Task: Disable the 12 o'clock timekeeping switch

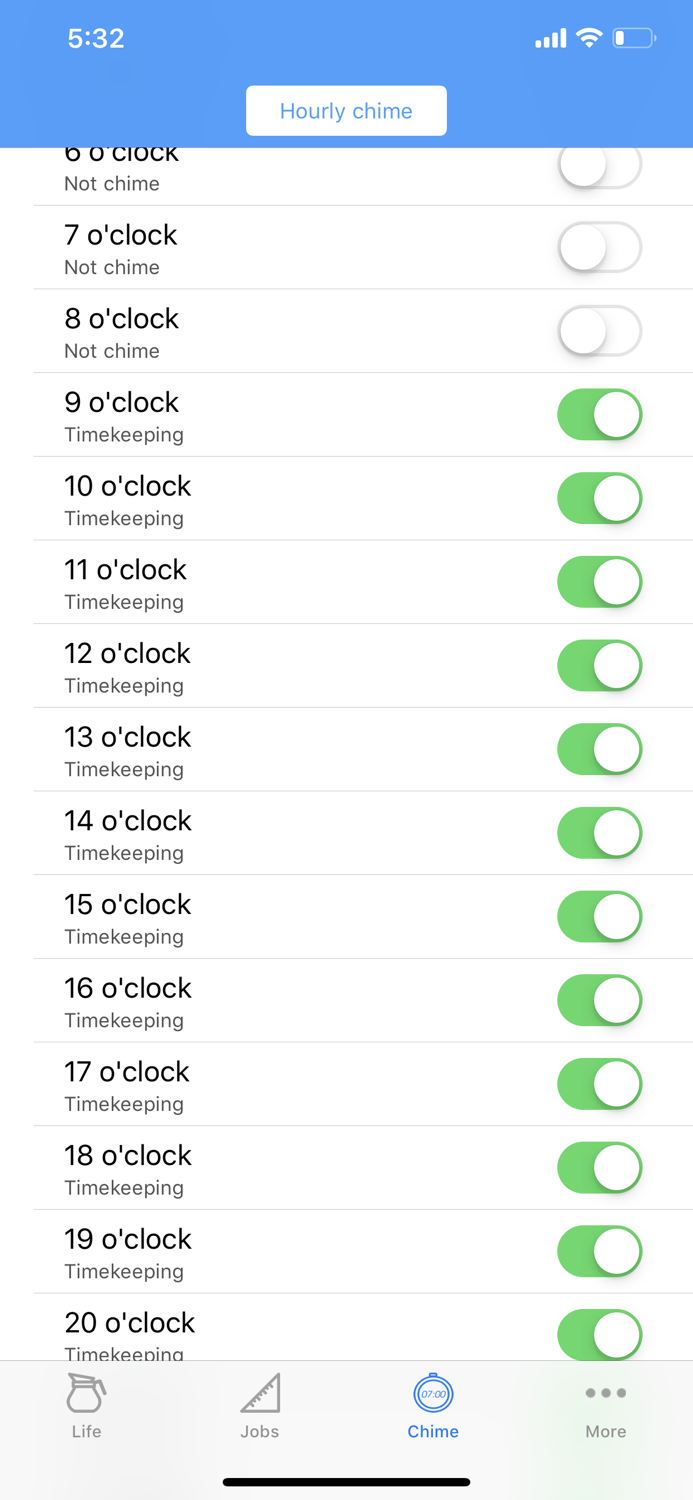Action: [598, 665]
